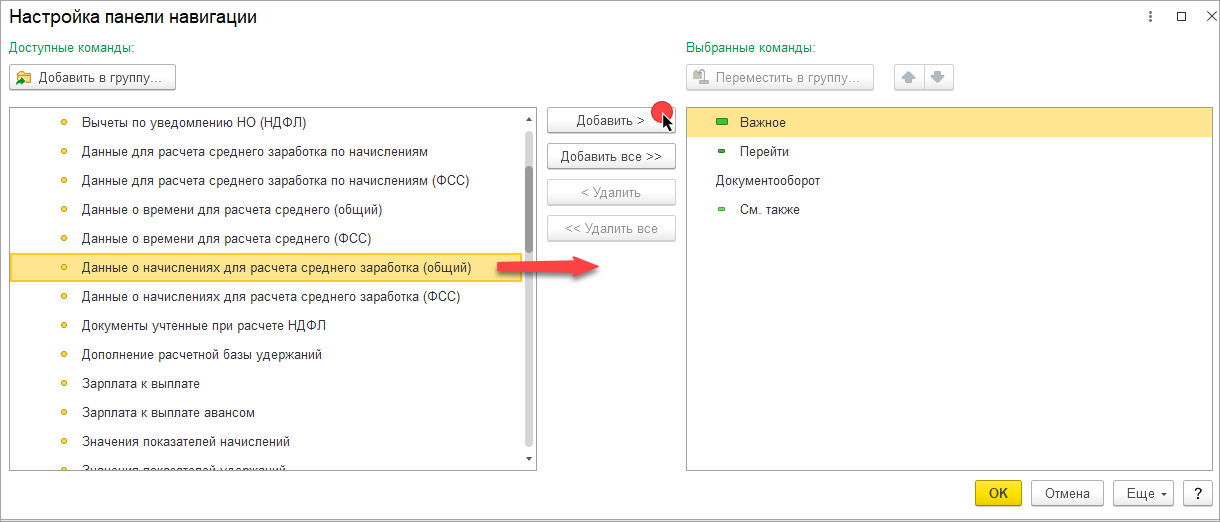Click the green marker next to См. также
The image size is (1220, 522).
pyautogui.click(x=722, y=210)
